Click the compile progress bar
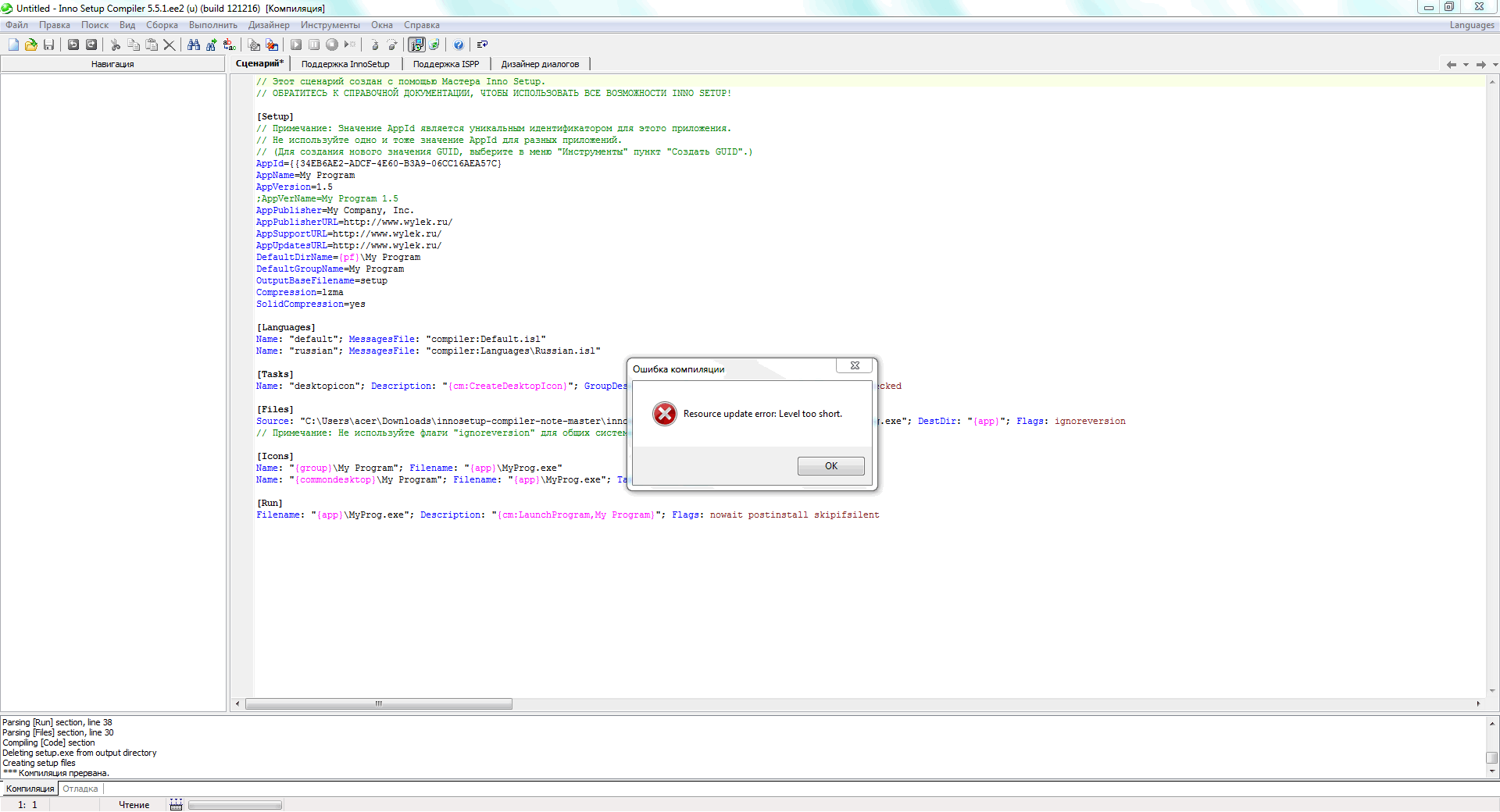This screenshot has width=1500, height=812. (x=235, y=805)
